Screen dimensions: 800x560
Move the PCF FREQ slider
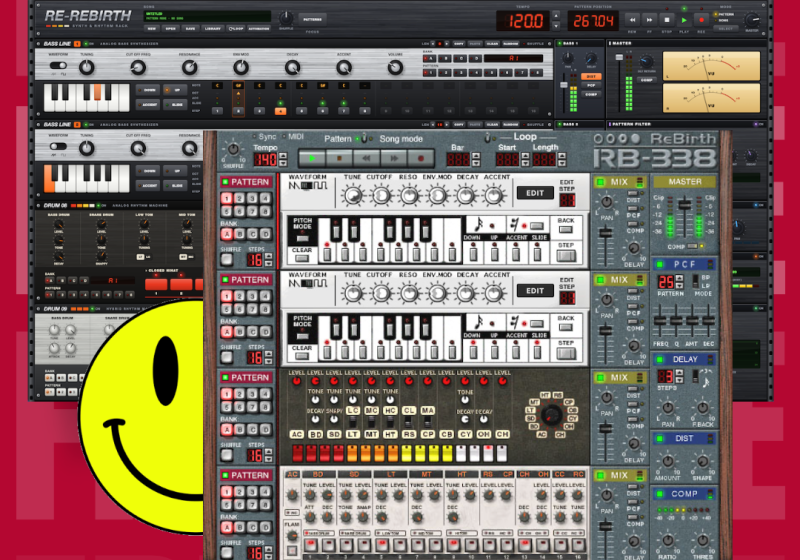[660, 320]
